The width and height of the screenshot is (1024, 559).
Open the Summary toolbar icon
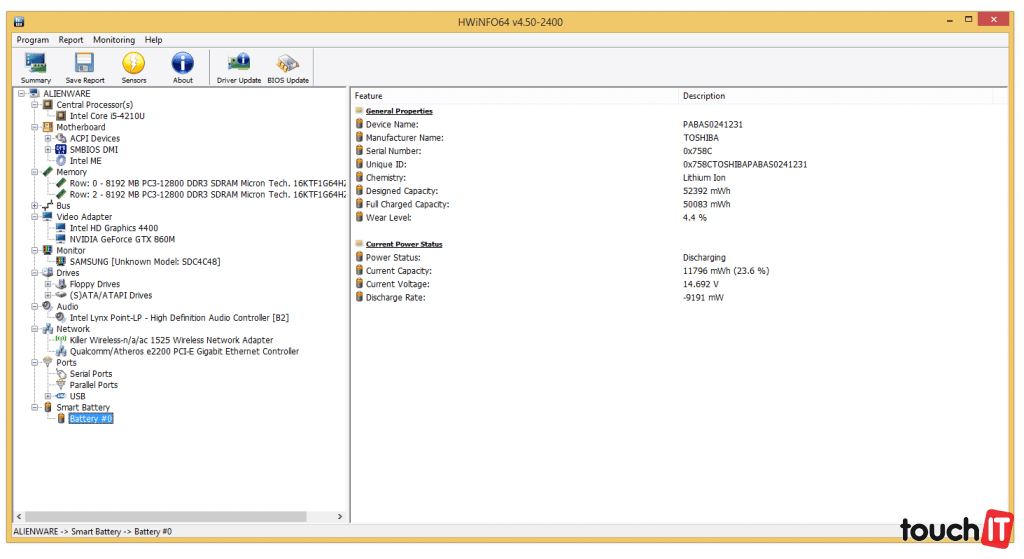(x=36, y=66)
